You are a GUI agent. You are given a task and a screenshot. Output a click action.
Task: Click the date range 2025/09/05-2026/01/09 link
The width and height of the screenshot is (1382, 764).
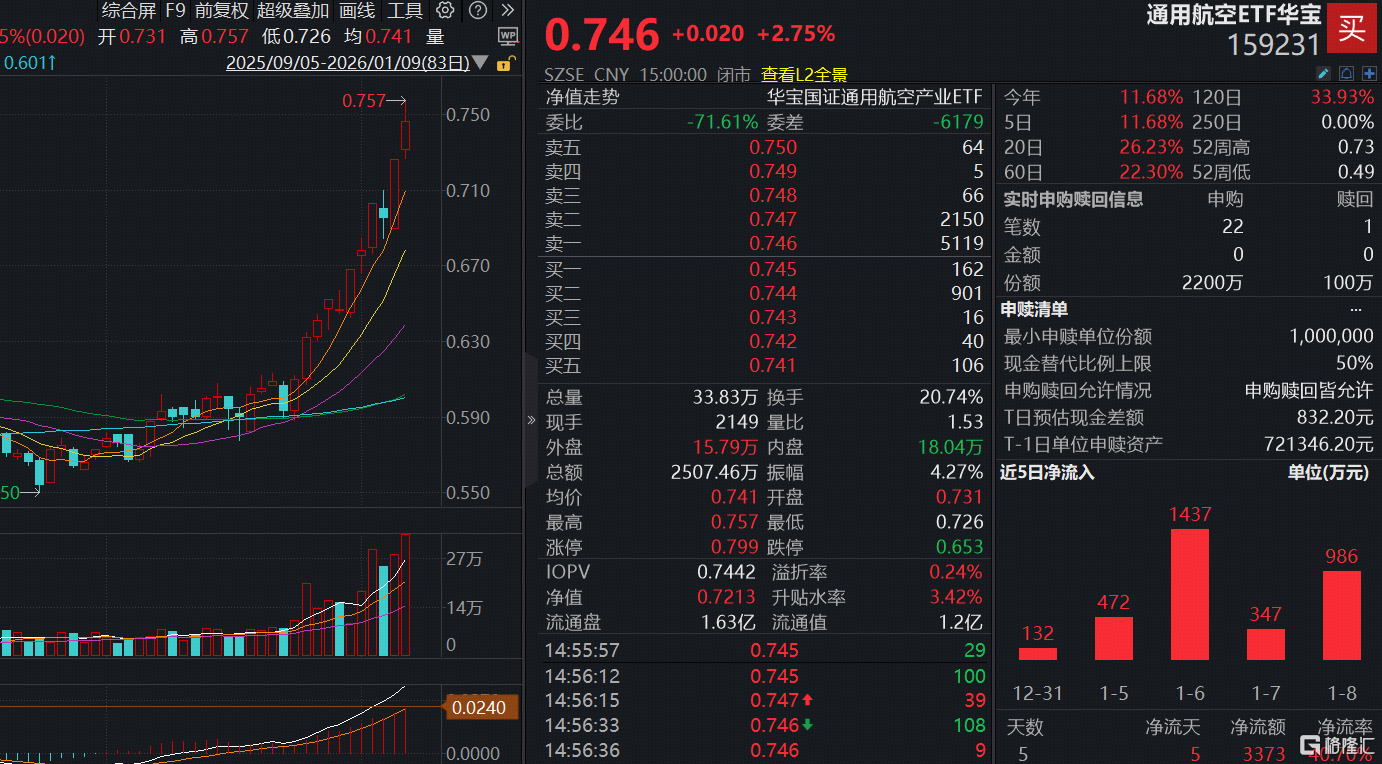(347, 63)
